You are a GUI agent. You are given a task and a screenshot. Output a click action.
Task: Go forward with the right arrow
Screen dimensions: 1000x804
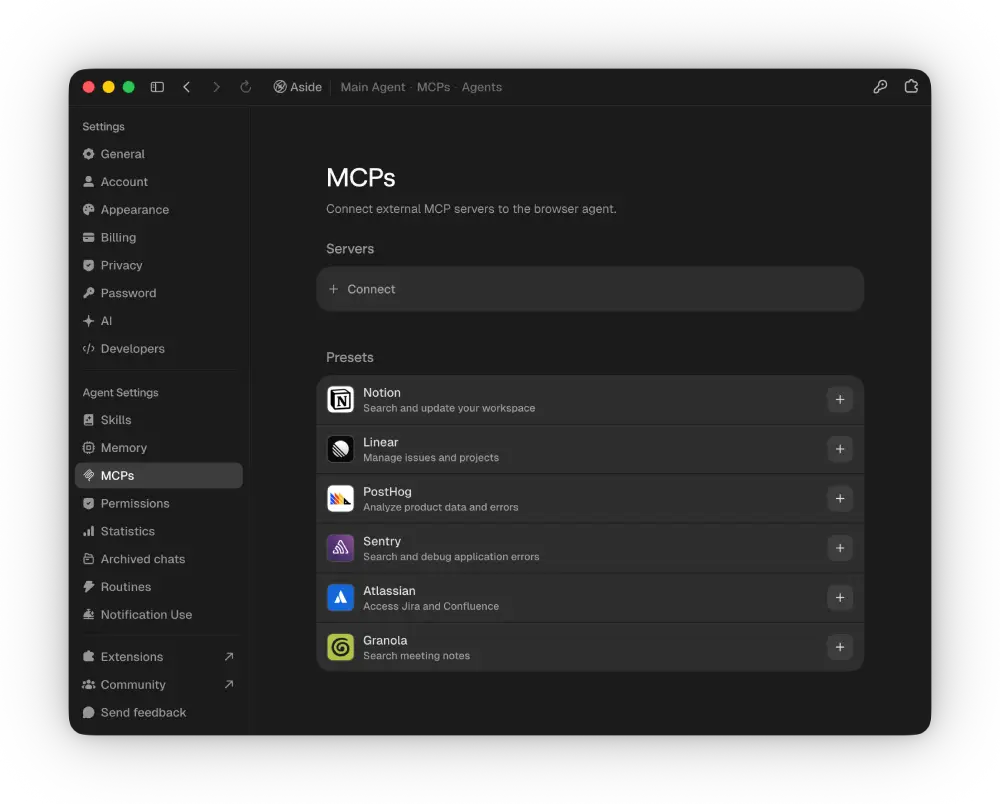tap(216, 87)
